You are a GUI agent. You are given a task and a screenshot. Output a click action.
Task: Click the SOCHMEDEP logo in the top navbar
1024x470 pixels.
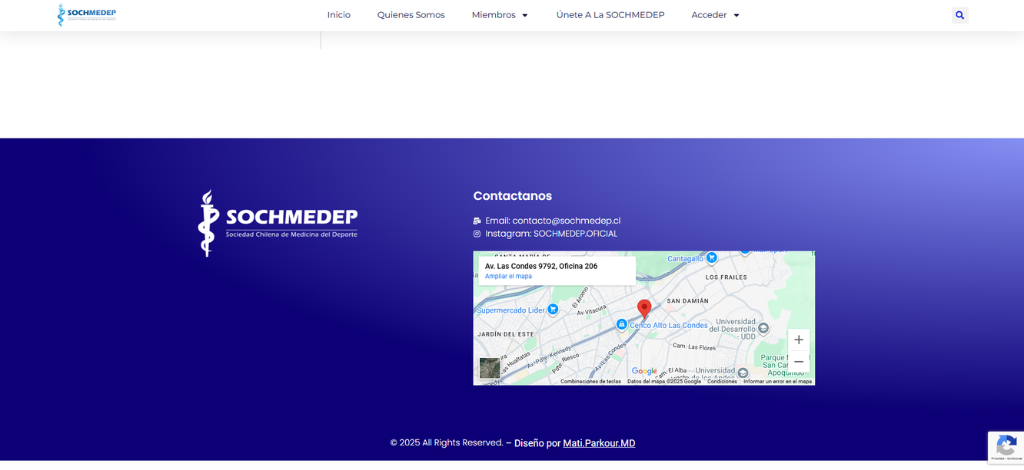pos(87,15)
